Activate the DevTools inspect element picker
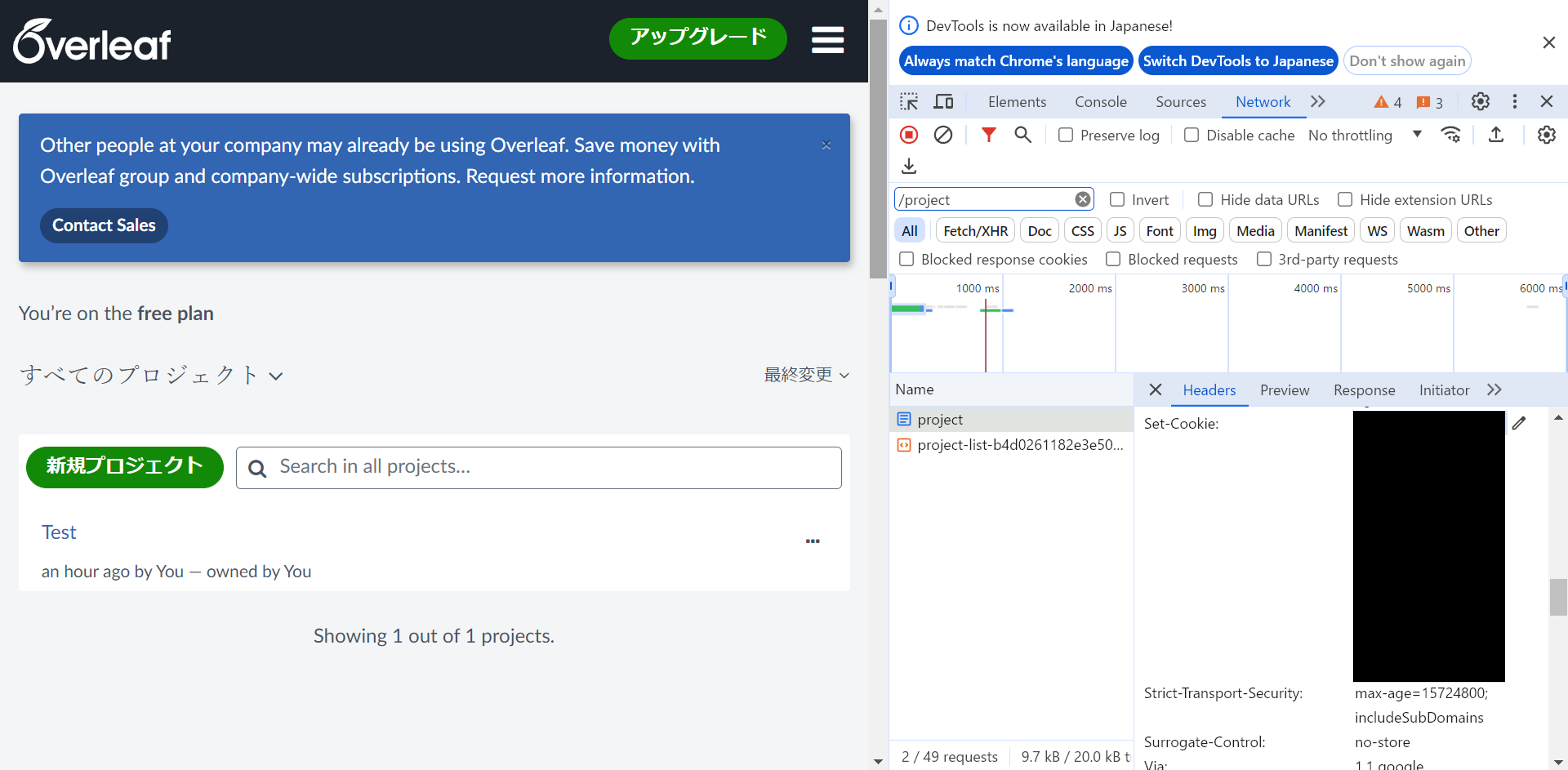The image size is (1568, 770). pyautogui.click(x=909, y=102)
